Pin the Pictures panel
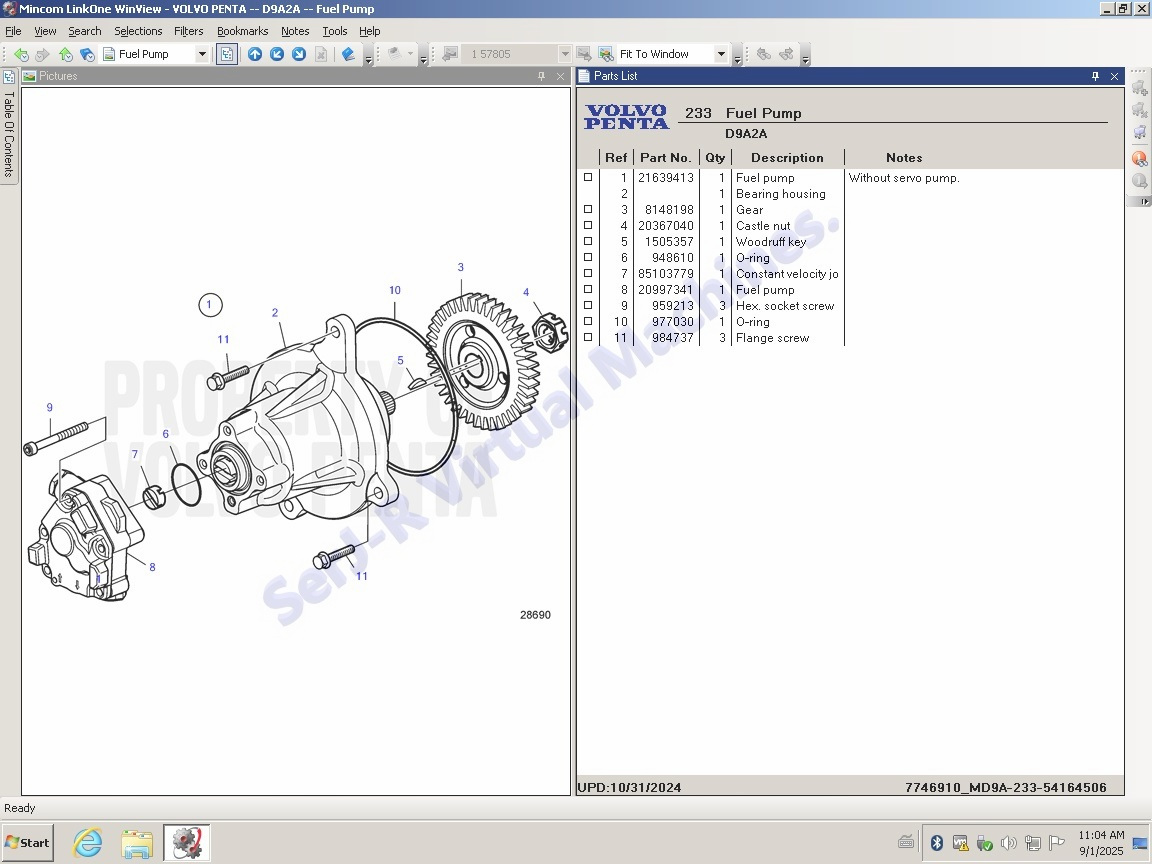This screenshot has width=1152, height=864. [541, 76]
